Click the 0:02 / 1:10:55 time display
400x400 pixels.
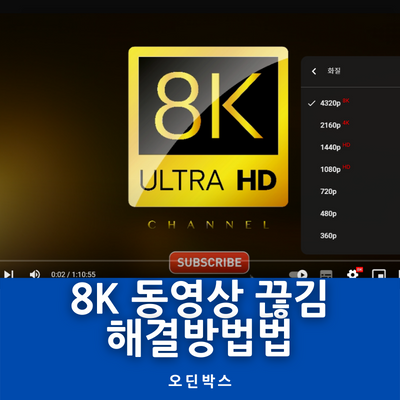(73, 274)
